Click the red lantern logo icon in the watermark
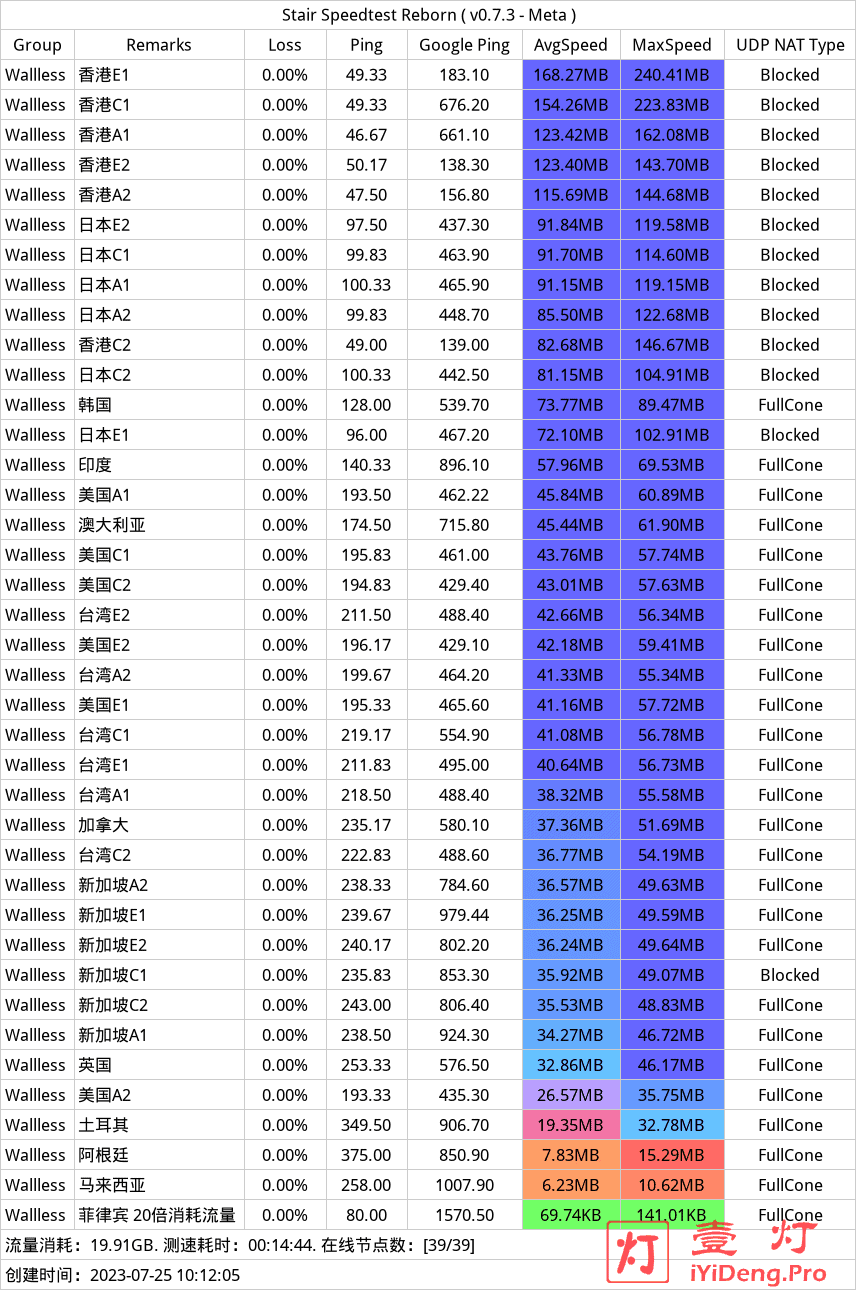The width and height of the screenshot is (856, 1290). pyautogui.click(x=640, y=1250)
